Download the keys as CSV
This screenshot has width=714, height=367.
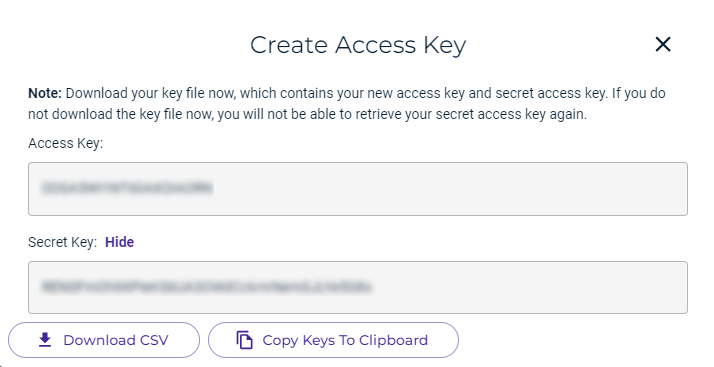point(104,340)
